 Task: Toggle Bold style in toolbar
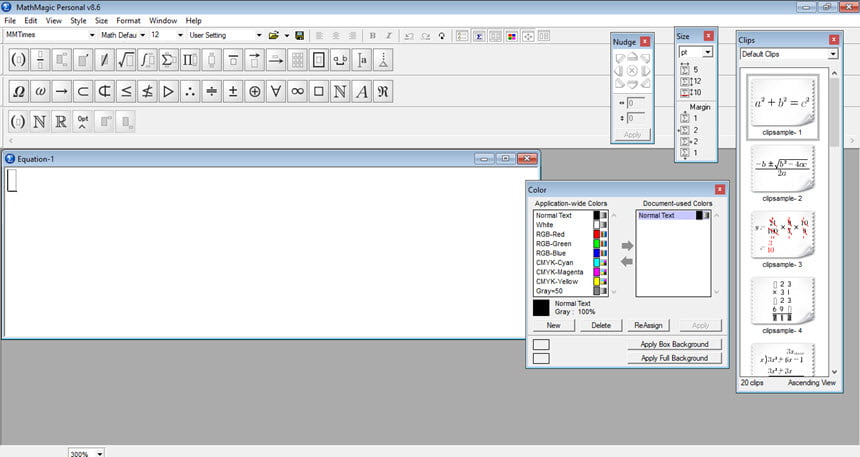tap(372, 36)
